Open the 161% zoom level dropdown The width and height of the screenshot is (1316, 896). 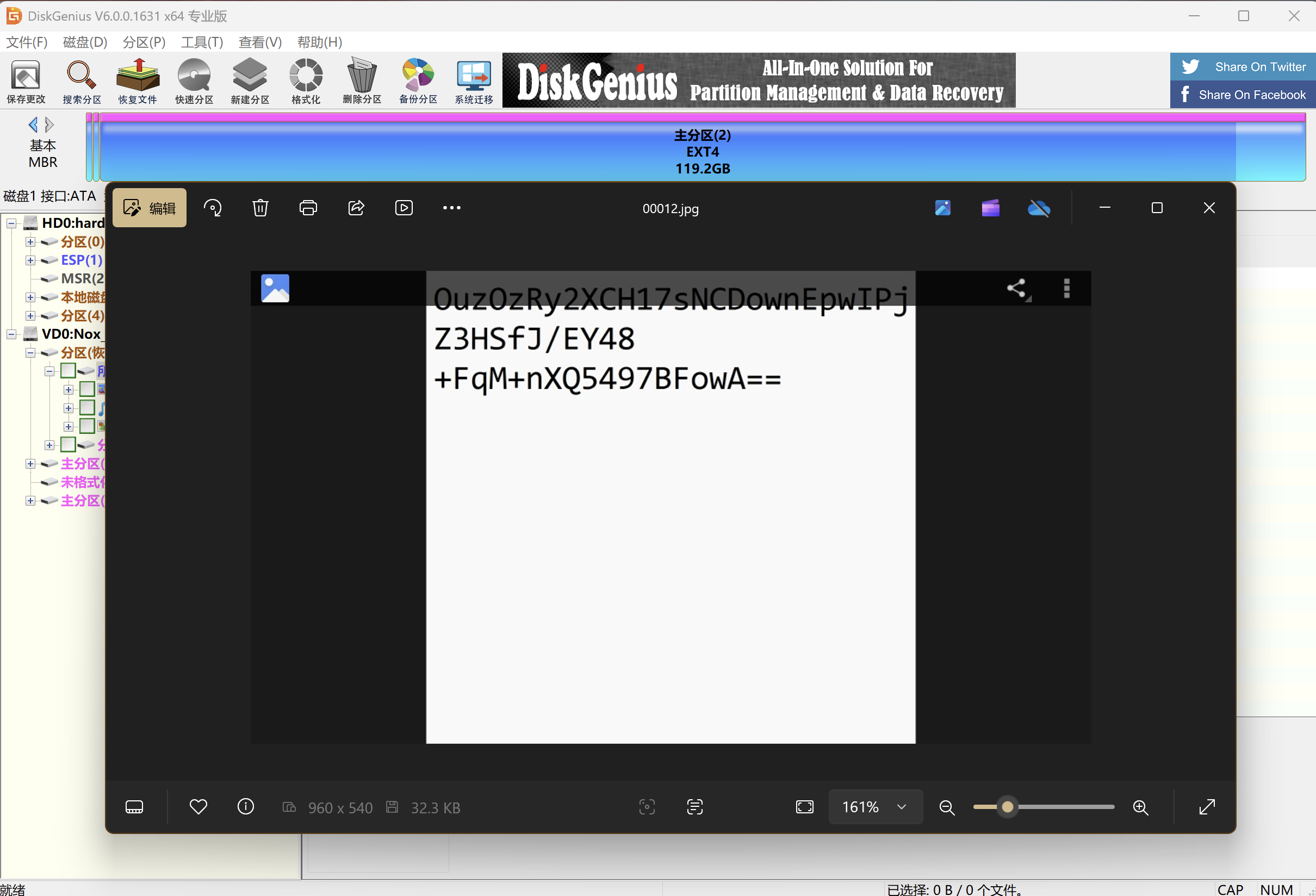[876, 807]
